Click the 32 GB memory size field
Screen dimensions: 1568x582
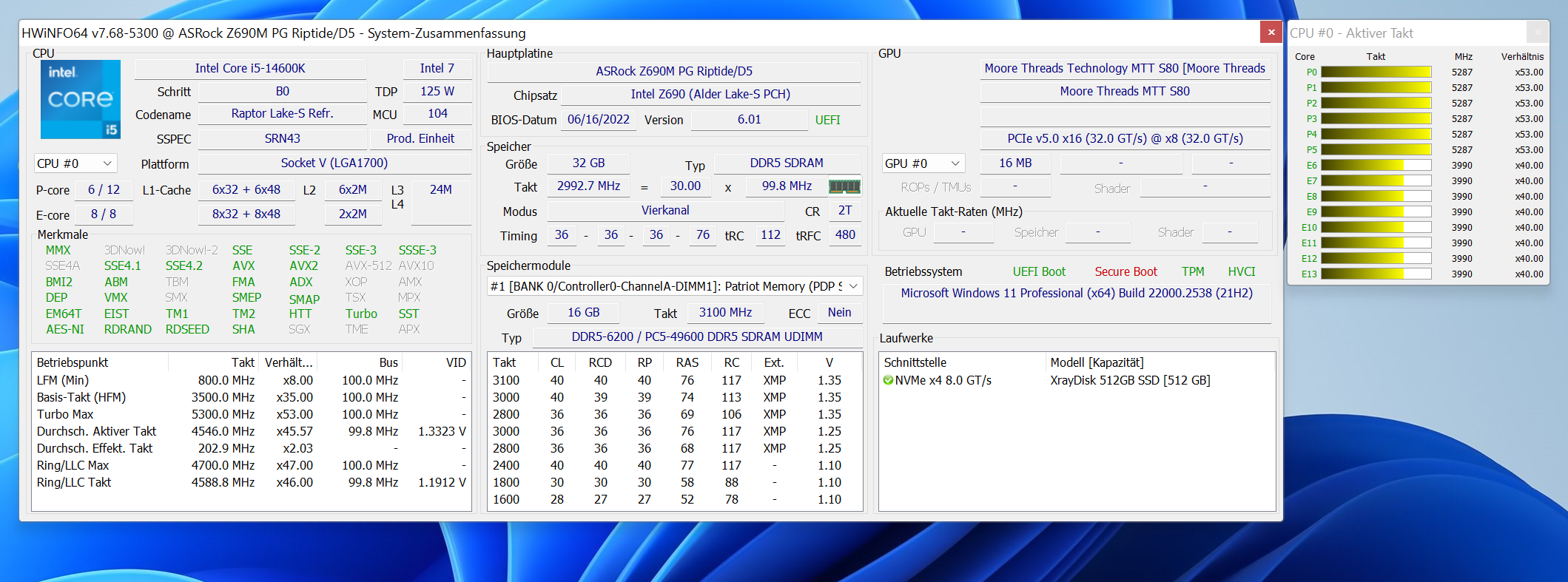(588, 163)
